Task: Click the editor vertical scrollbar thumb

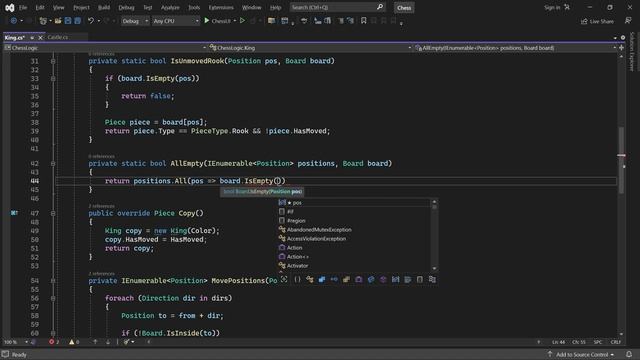Action: pos(621,159)
